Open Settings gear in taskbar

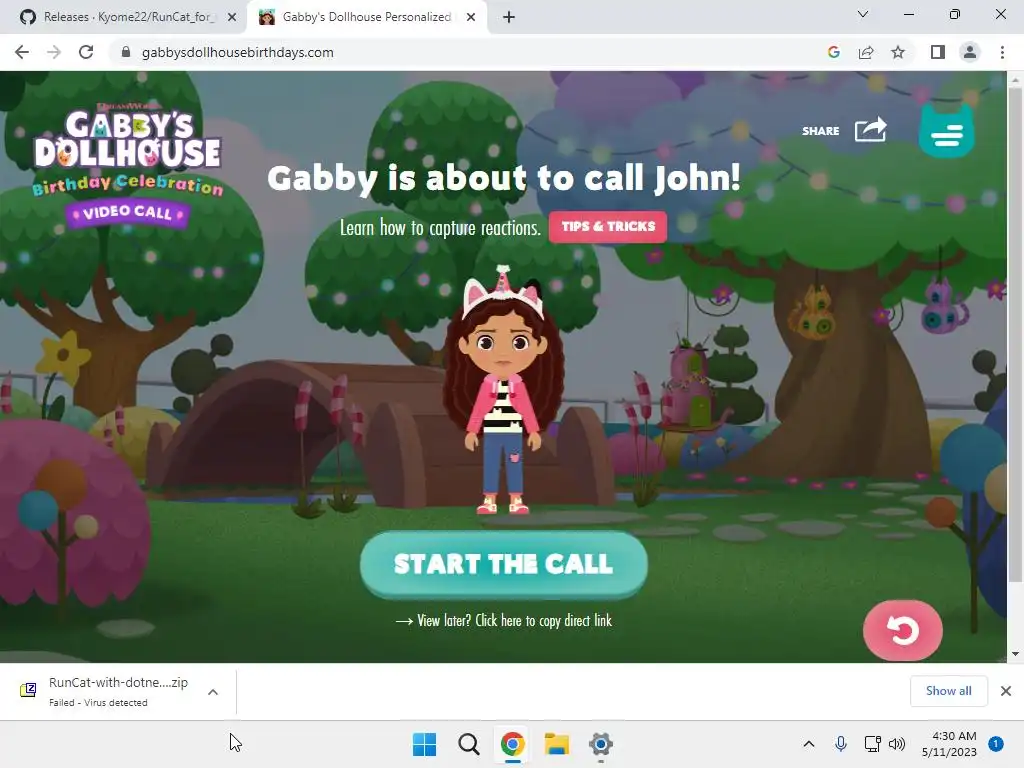601,744
